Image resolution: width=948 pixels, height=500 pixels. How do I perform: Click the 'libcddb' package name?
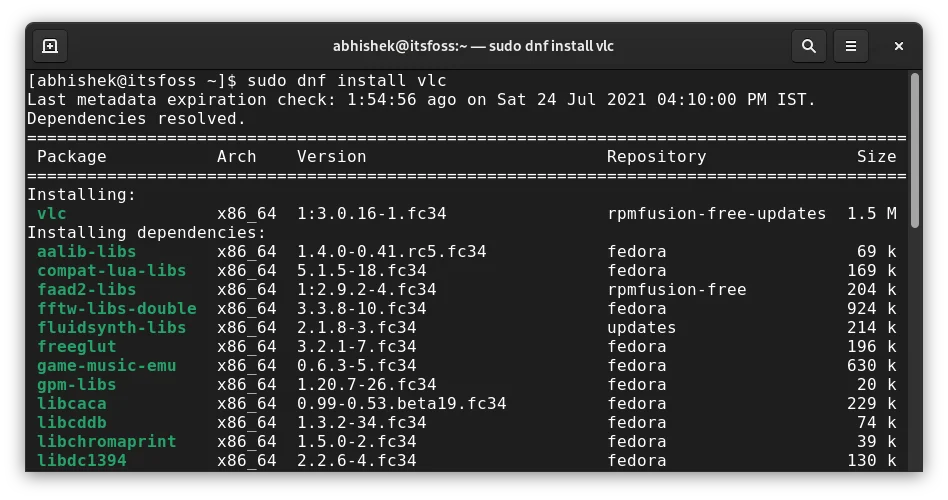[71, 423]
